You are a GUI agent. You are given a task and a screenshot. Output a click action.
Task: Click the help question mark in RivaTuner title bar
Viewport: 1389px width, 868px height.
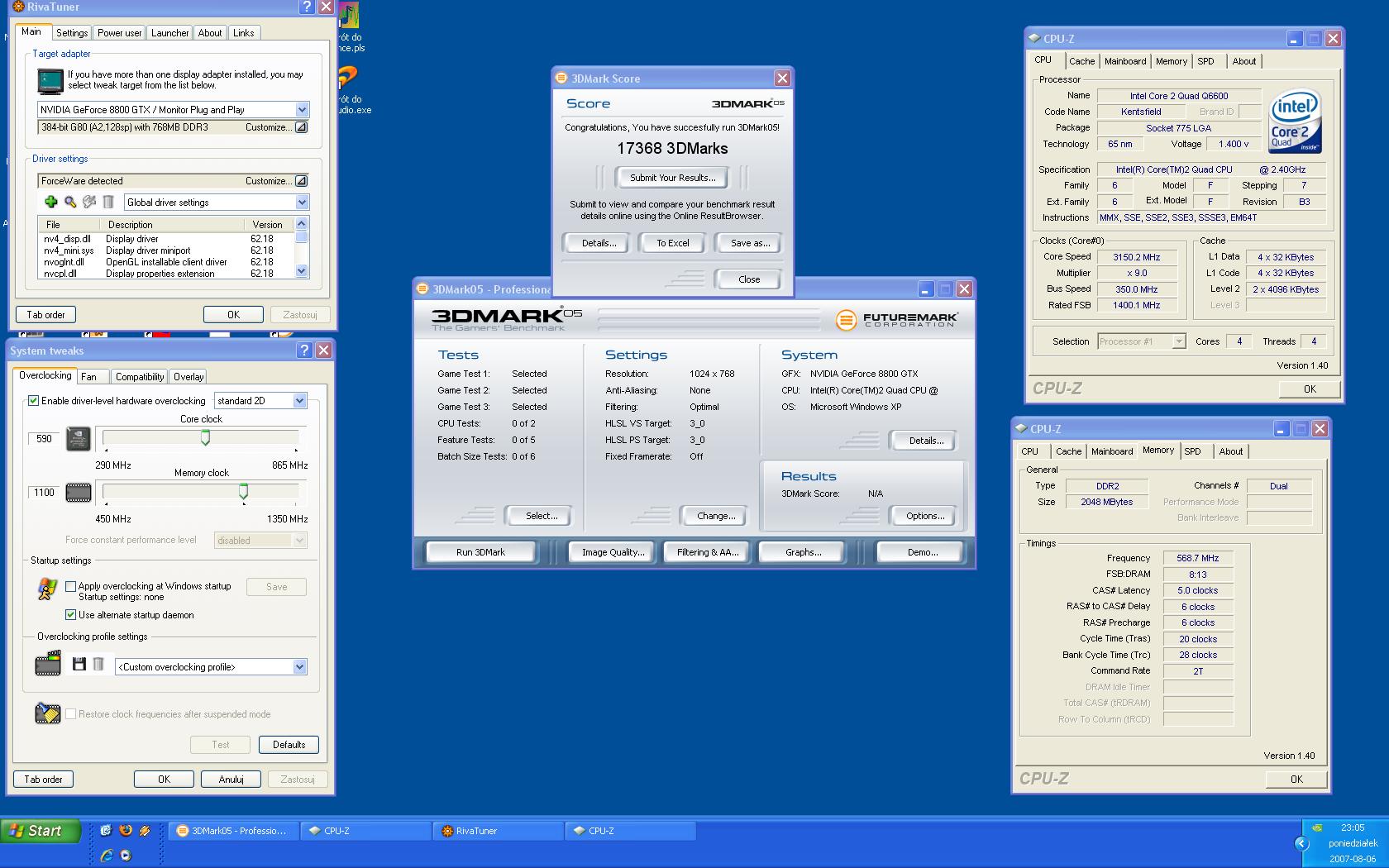[x=307, y=7]
